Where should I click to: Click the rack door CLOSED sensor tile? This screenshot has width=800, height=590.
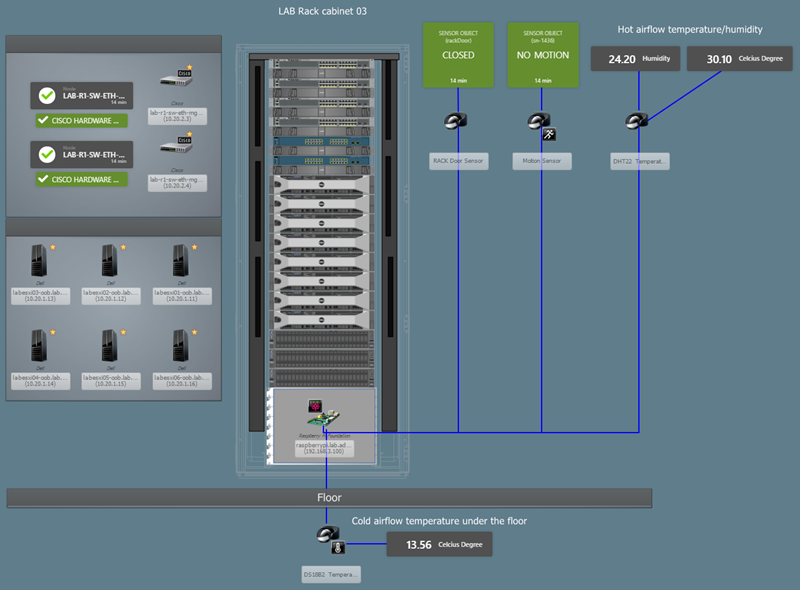(458, 55)
